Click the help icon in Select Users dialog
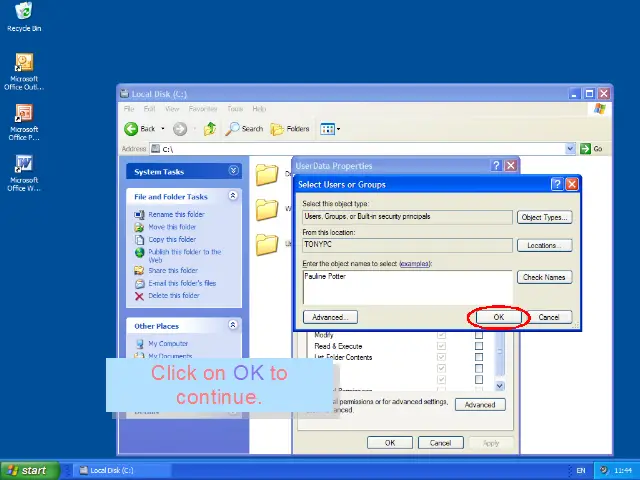Image resolution: width=640 pixels, height=480 pixels. pyautogui.click(x=557, y=184)
